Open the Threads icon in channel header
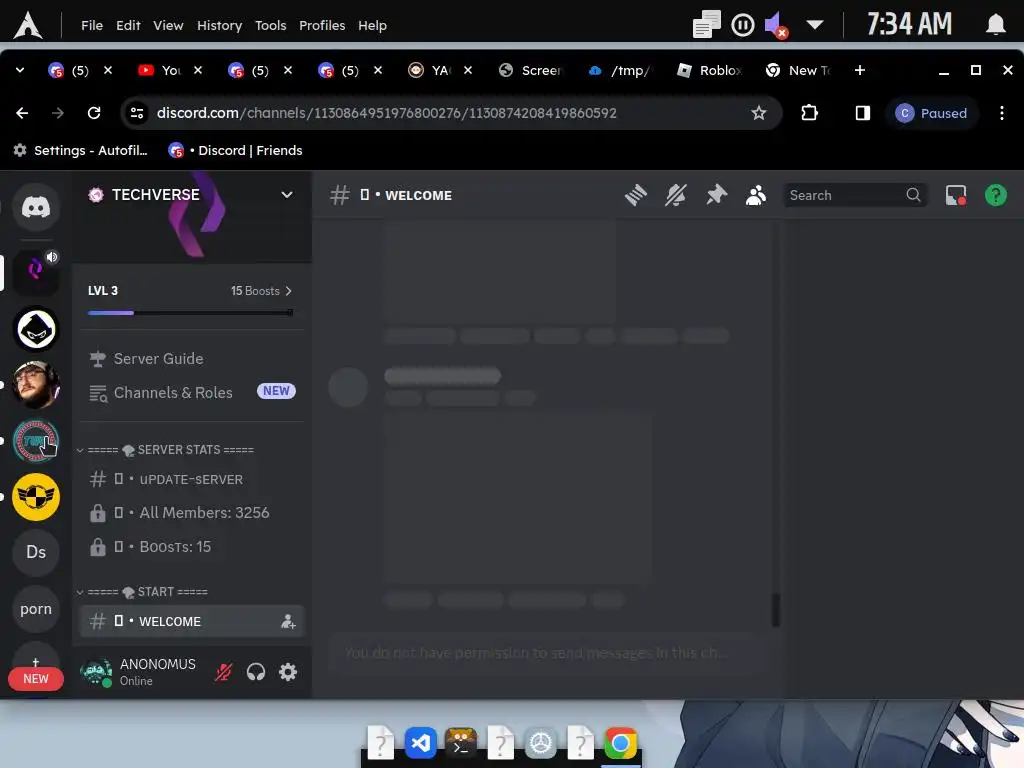This screenshot has width=1024, height=768. [x=635, y=195]
